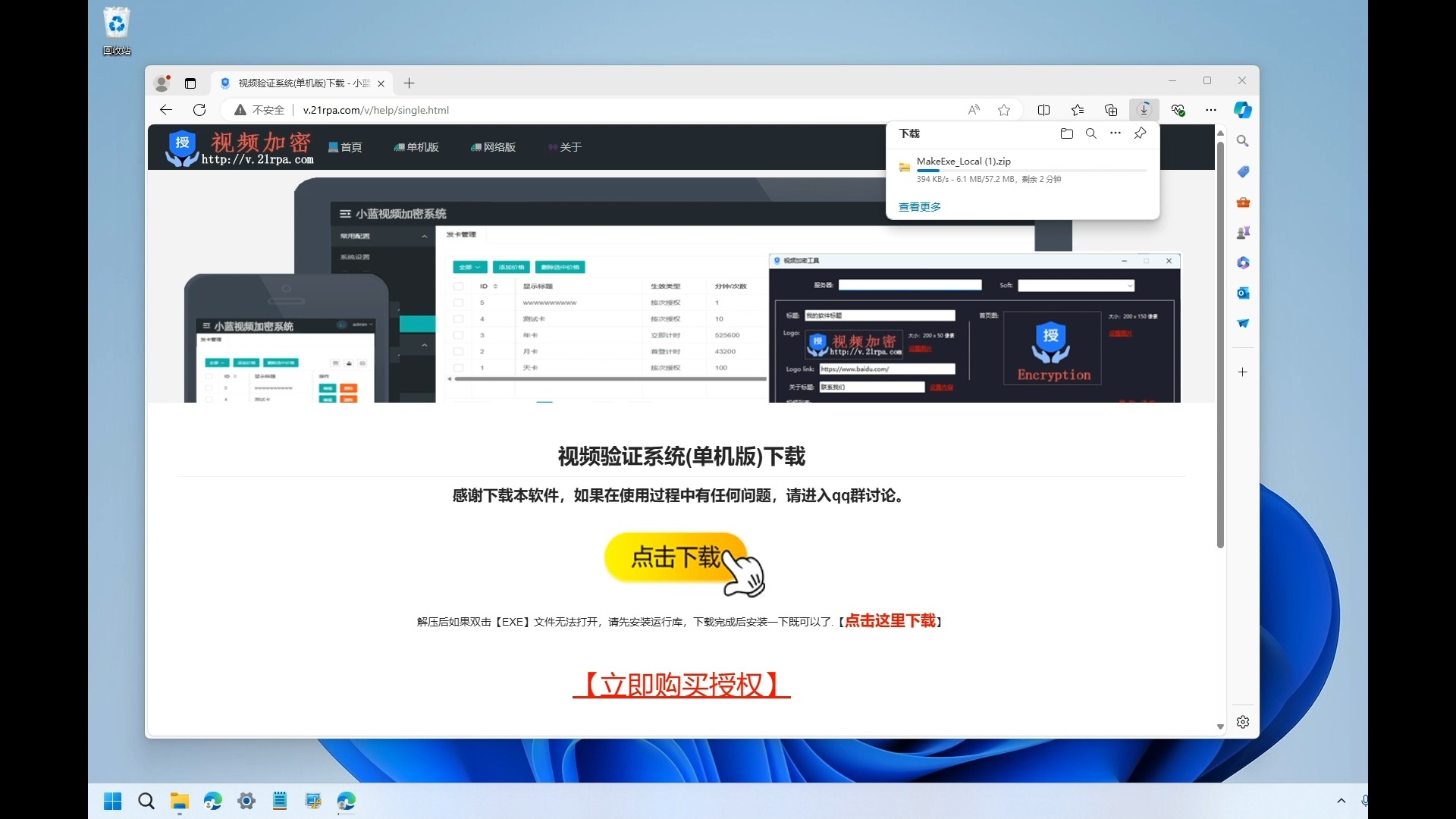This screenshot has height=819, width=1456.
Task: Expand 网络版 navigation menu item
Action: coord(497,146)
